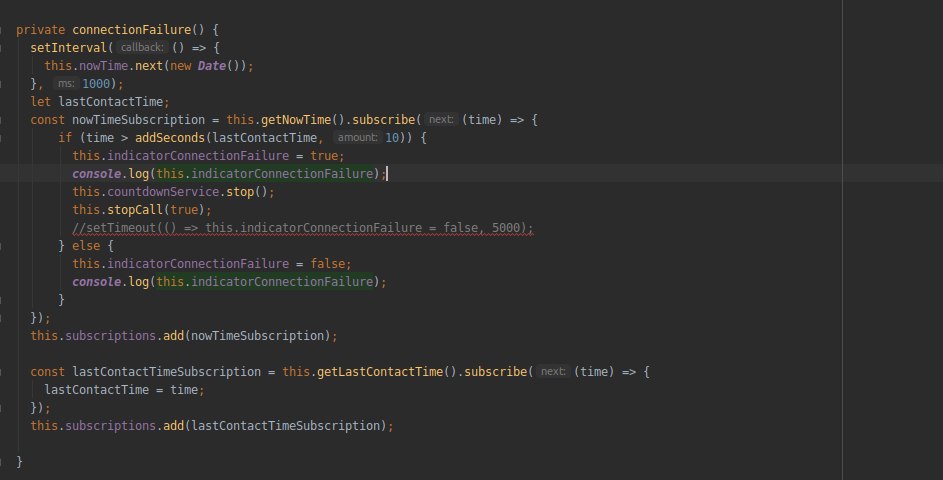Click the stopCall method name

click(x=135, y=210)
